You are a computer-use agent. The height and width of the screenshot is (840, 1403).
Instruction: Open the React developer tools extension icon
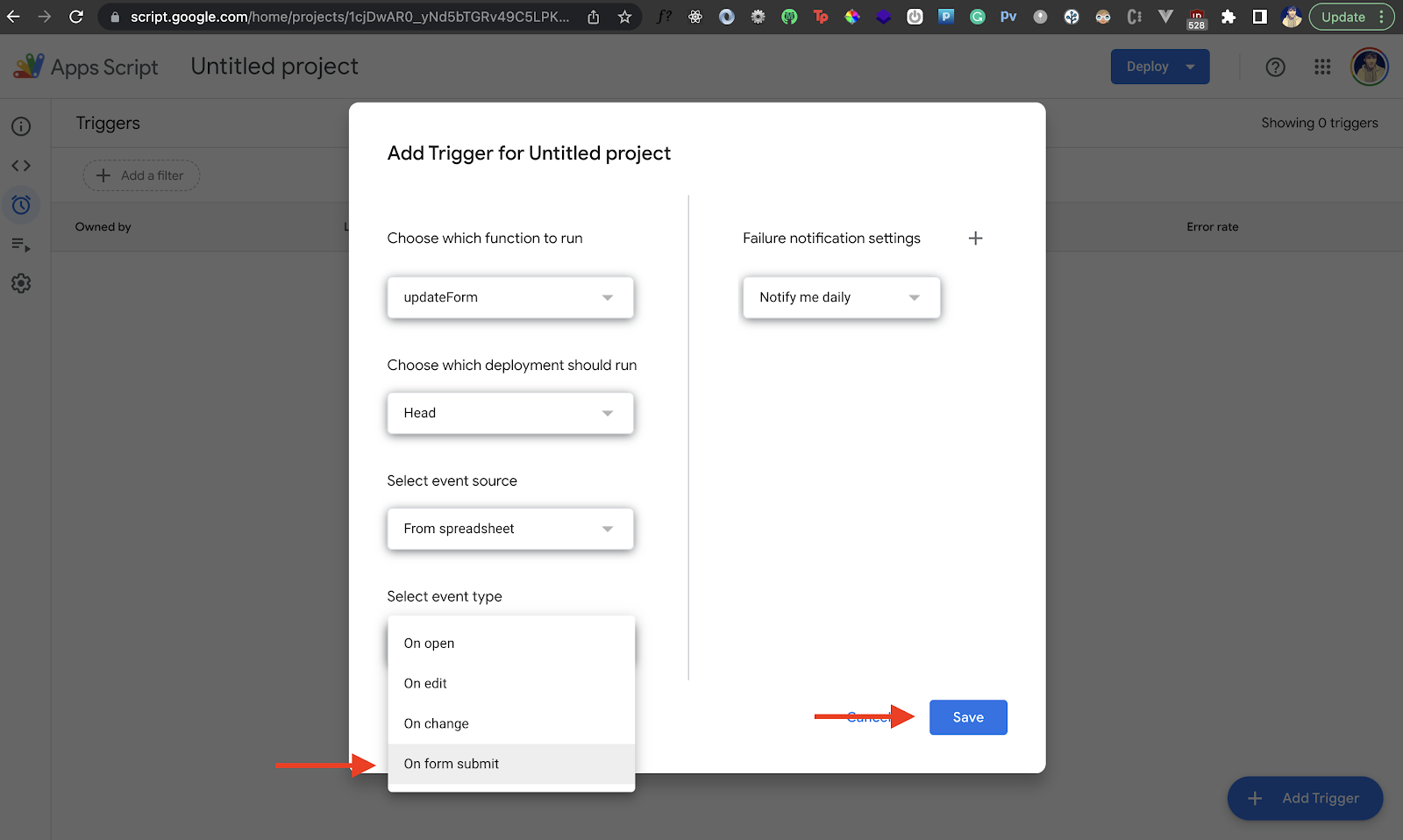695,17
